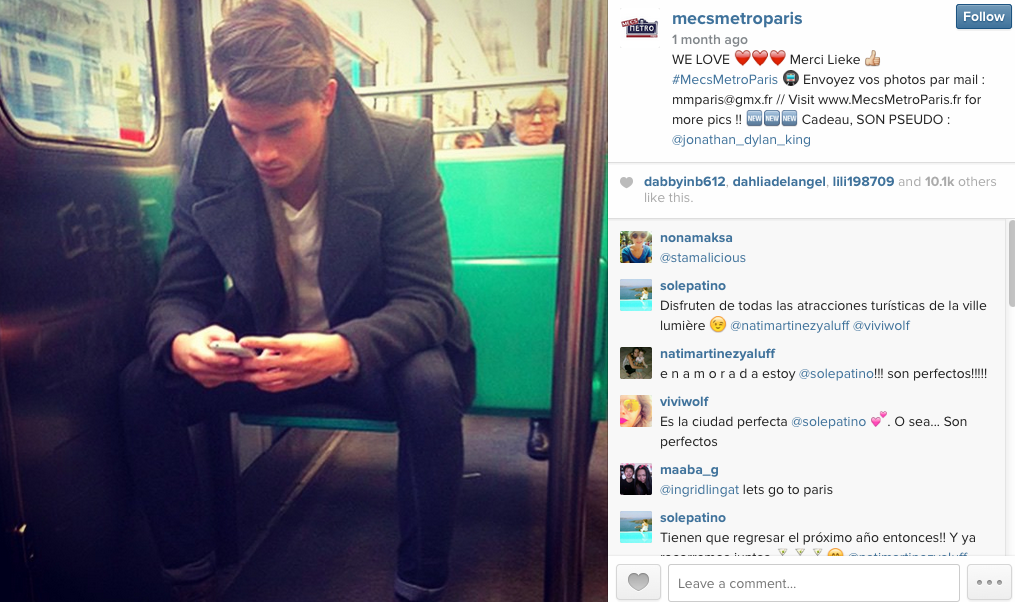This screenshot has height=602, width=1015.
Task: Click the Leave a comment field
Action: [814, 583]
